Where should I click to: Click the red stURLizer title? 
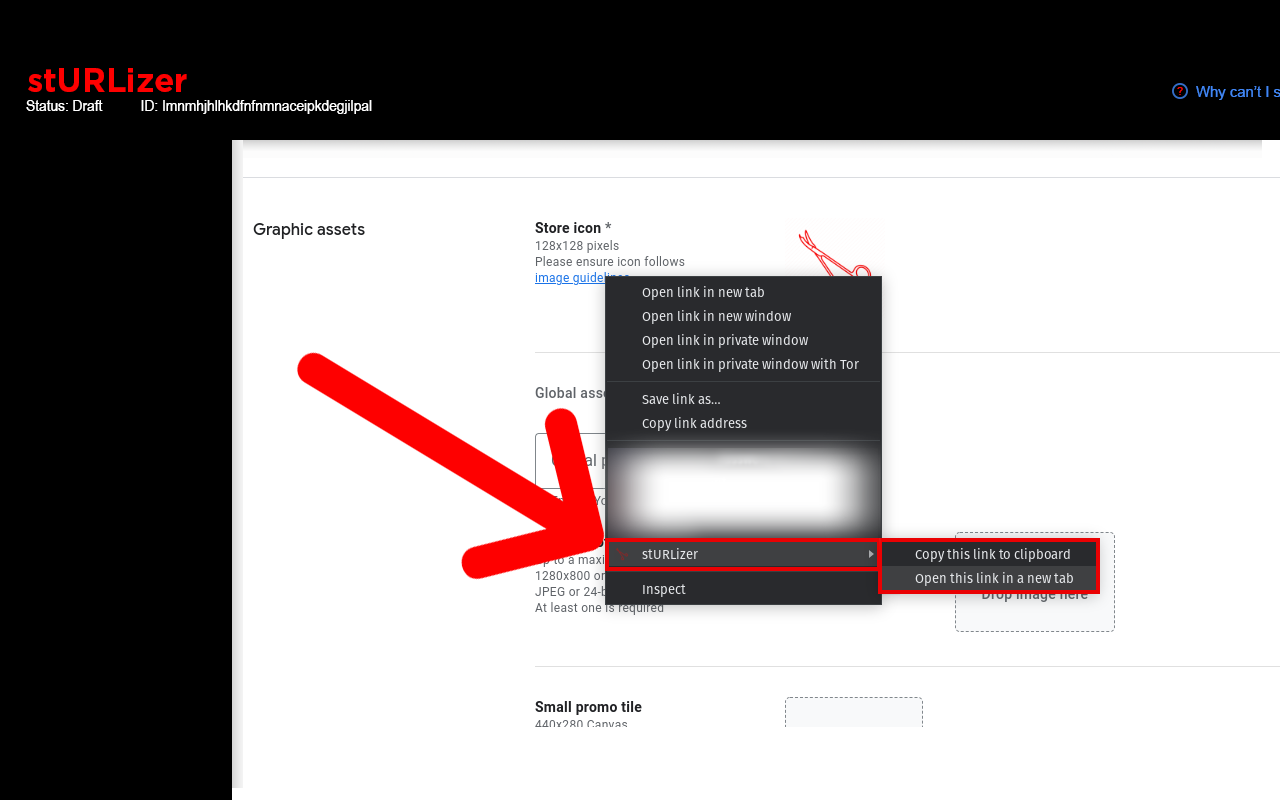(x=108, y=80)
